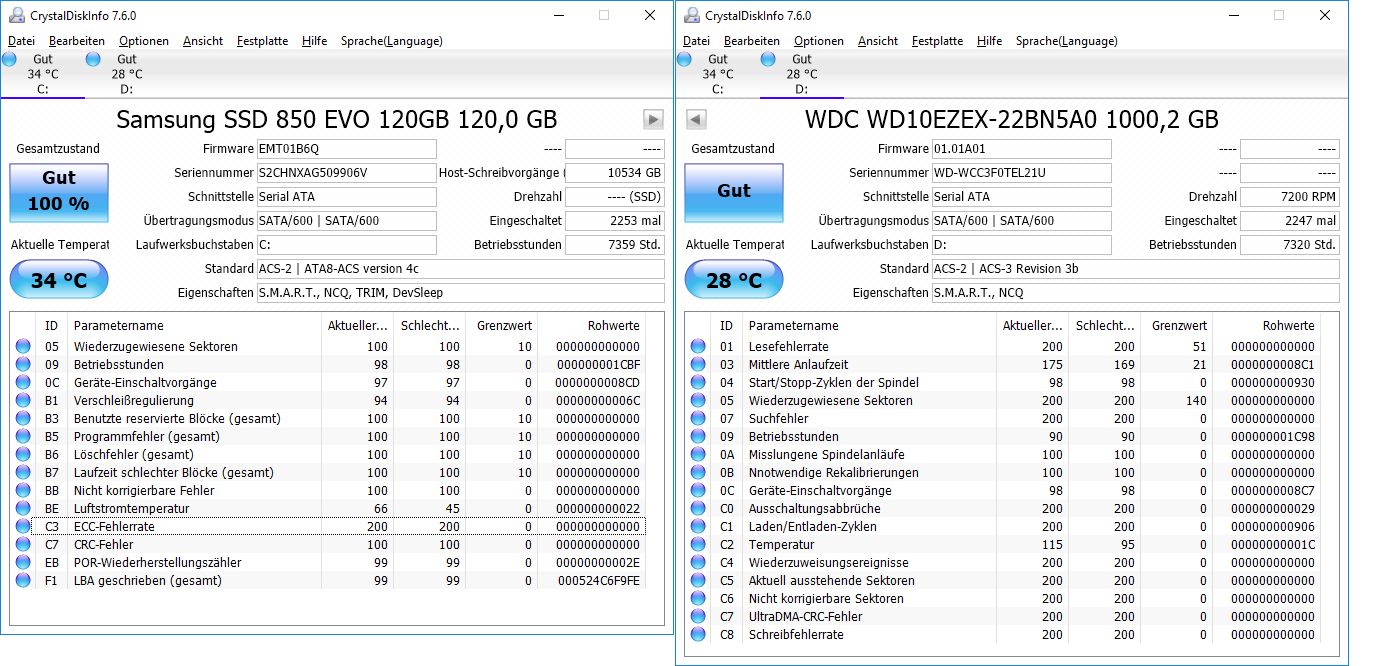The width and height of the screenshot is (1374, 666).
Task: Click status orb for Schreibfehlerrate row
Action: click(x=698, y=635)
